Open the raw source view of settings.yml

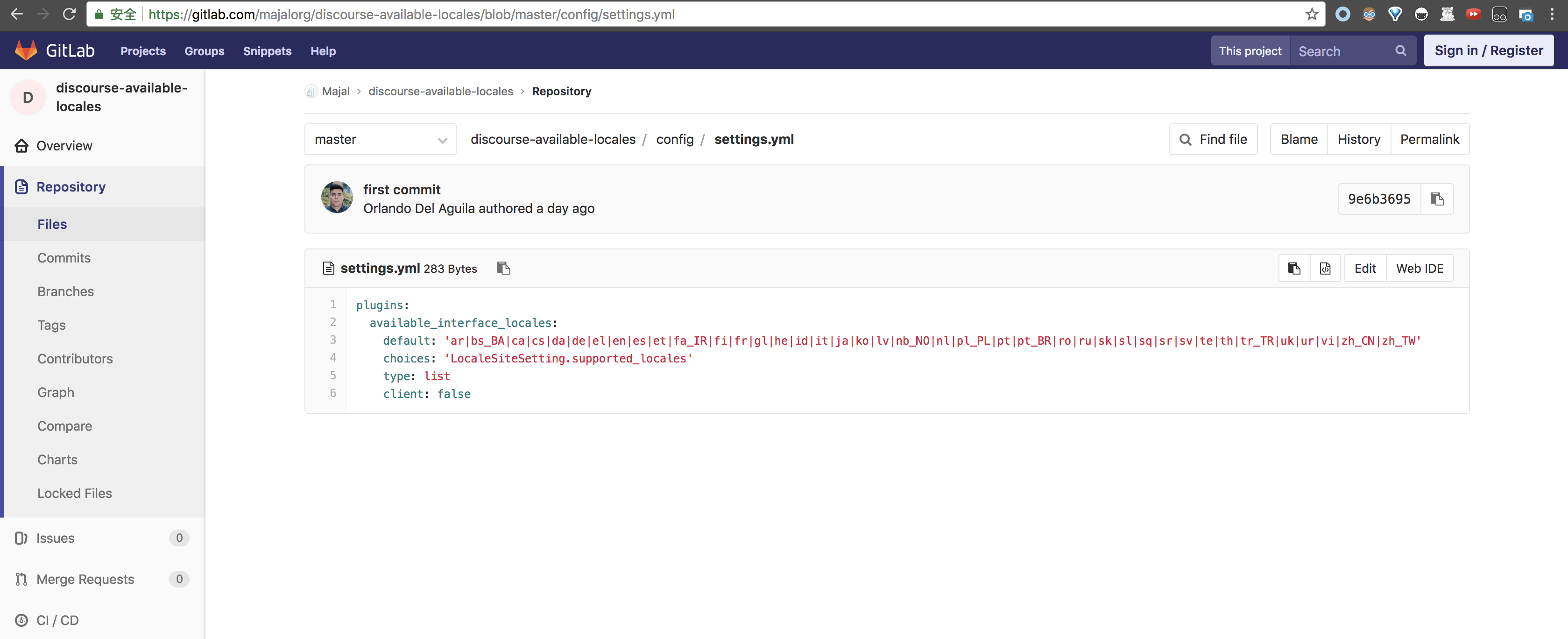click(1325, 268)
